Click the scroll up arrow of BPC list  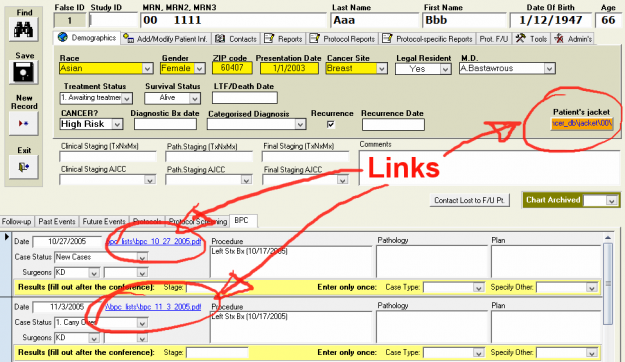pyautogui.click(x=608, y=238)
